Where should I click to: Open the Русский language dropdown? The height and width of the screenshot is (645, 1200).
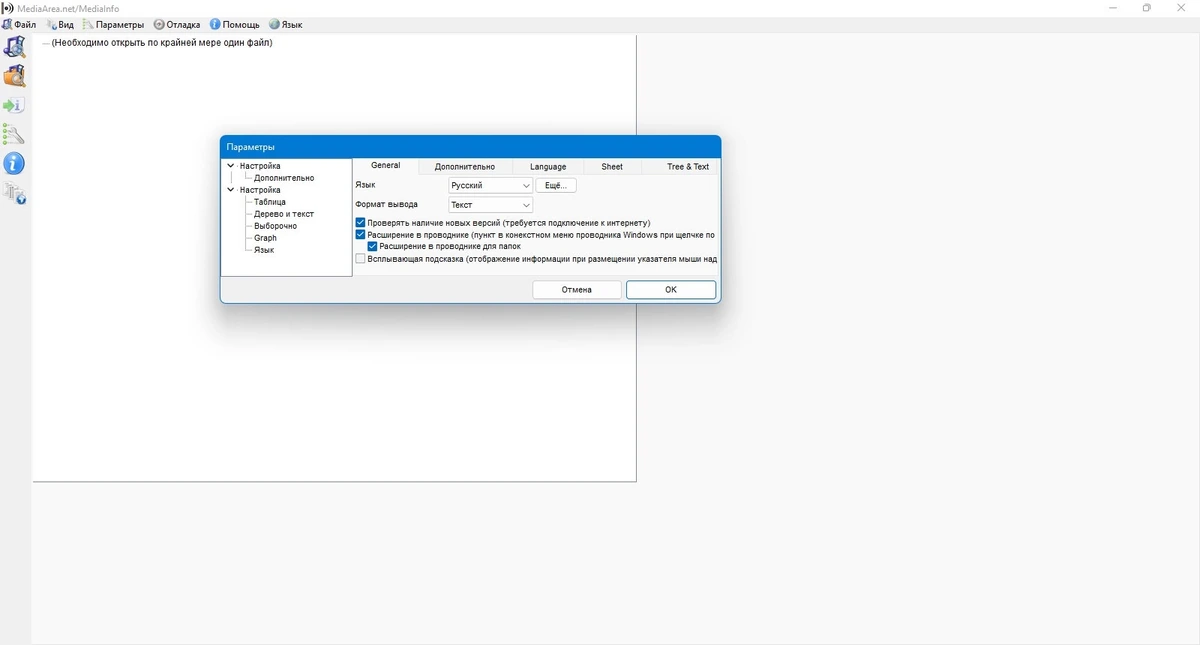[x=491, y=186]
